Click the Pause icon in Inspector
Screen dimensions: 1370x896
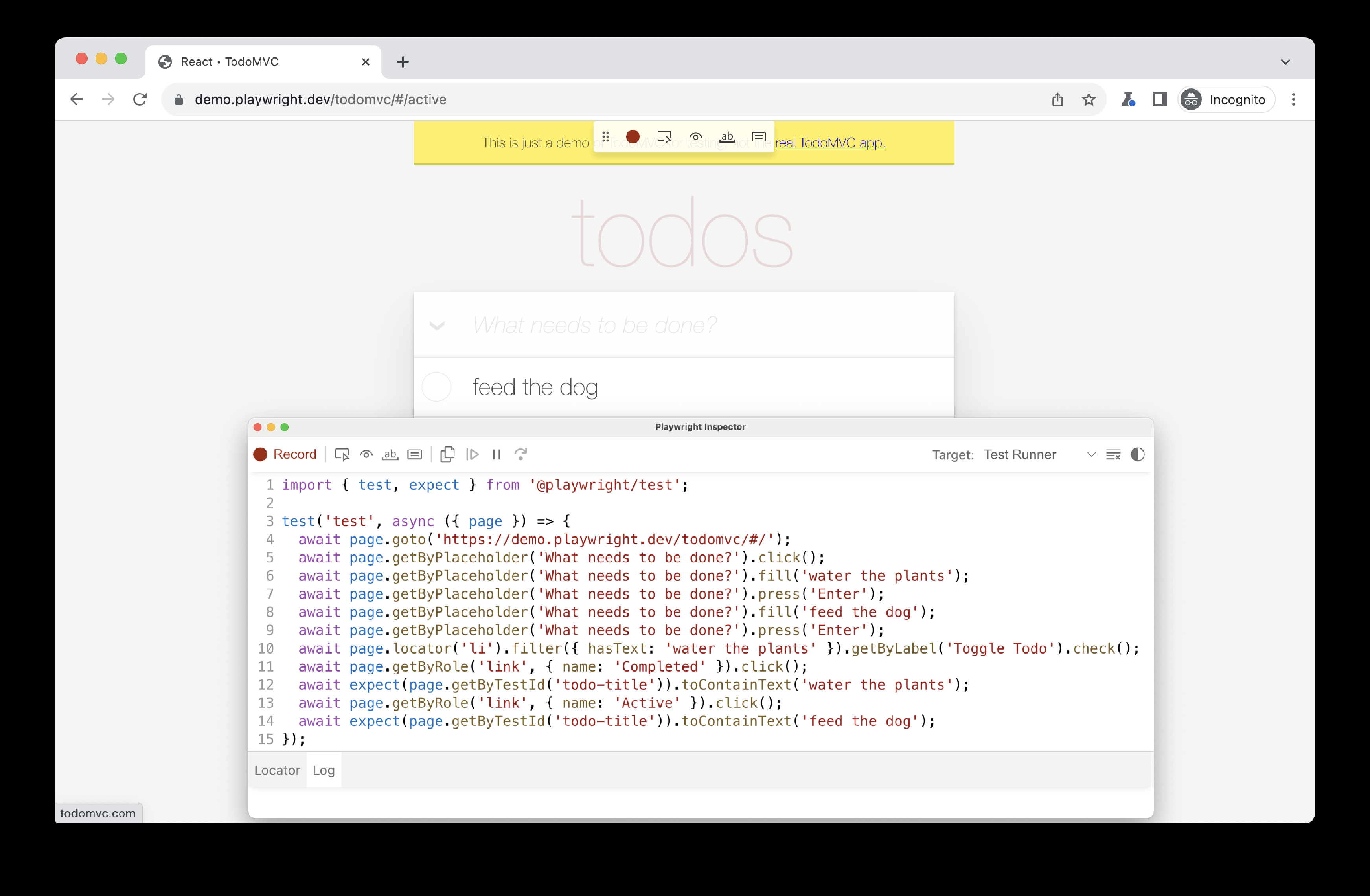point(496,455)
